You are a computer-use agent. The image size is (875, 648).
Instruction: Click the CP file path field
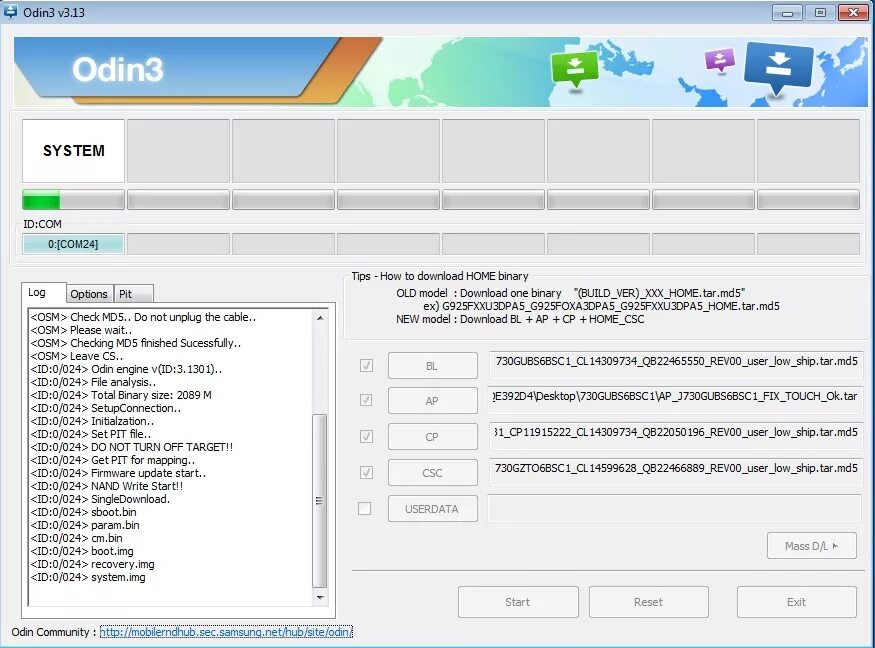click(676, 434)
